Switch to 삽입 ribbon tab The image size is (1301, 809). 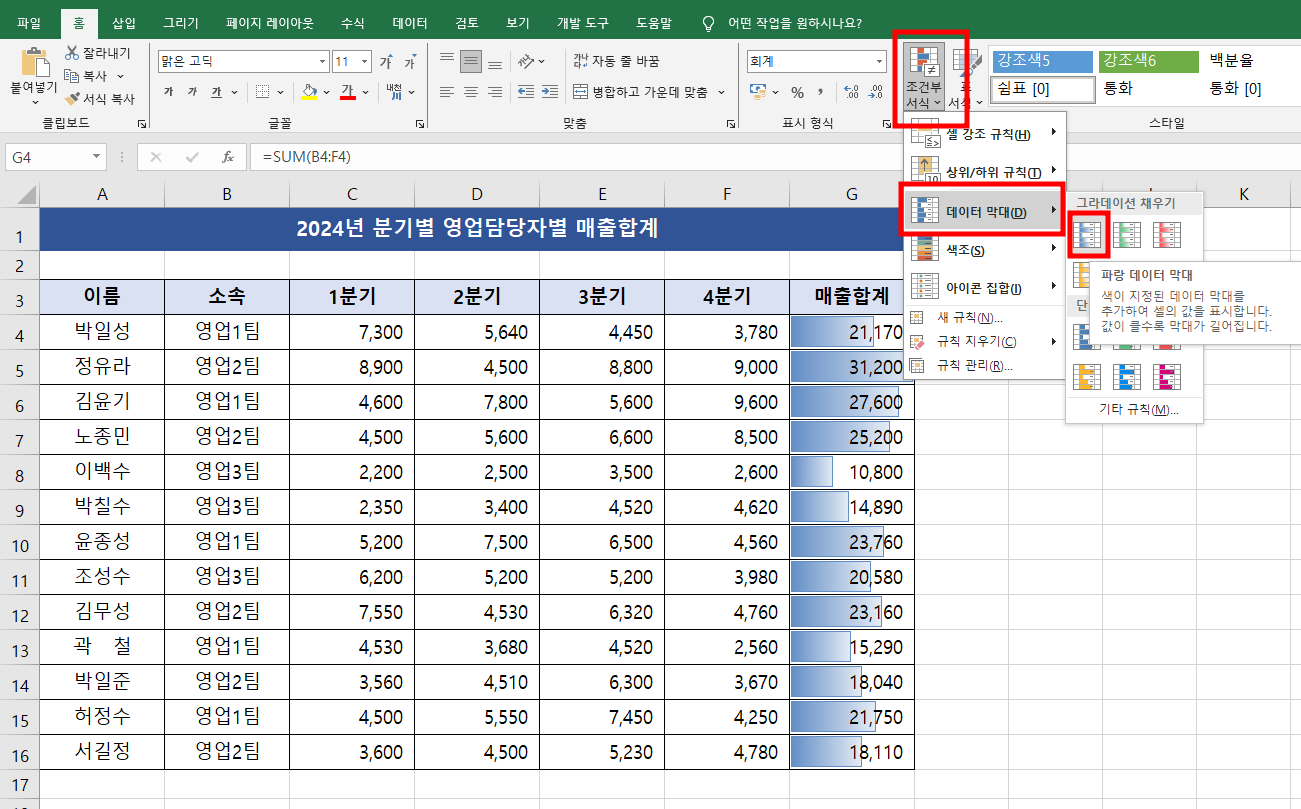click(124, 22)
